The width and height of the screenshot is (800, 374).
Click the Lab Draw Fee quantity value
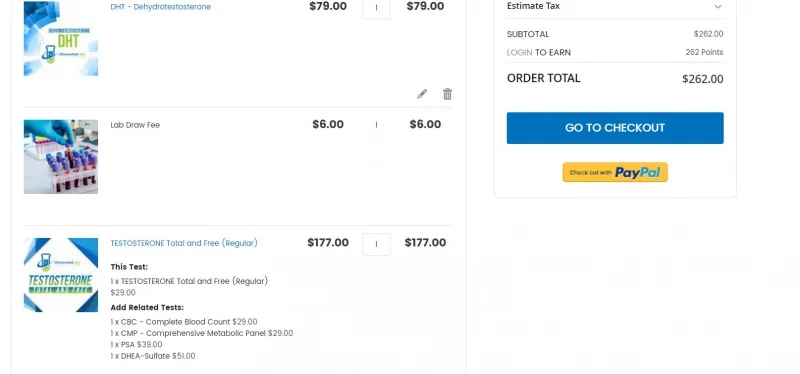[376, 125]
